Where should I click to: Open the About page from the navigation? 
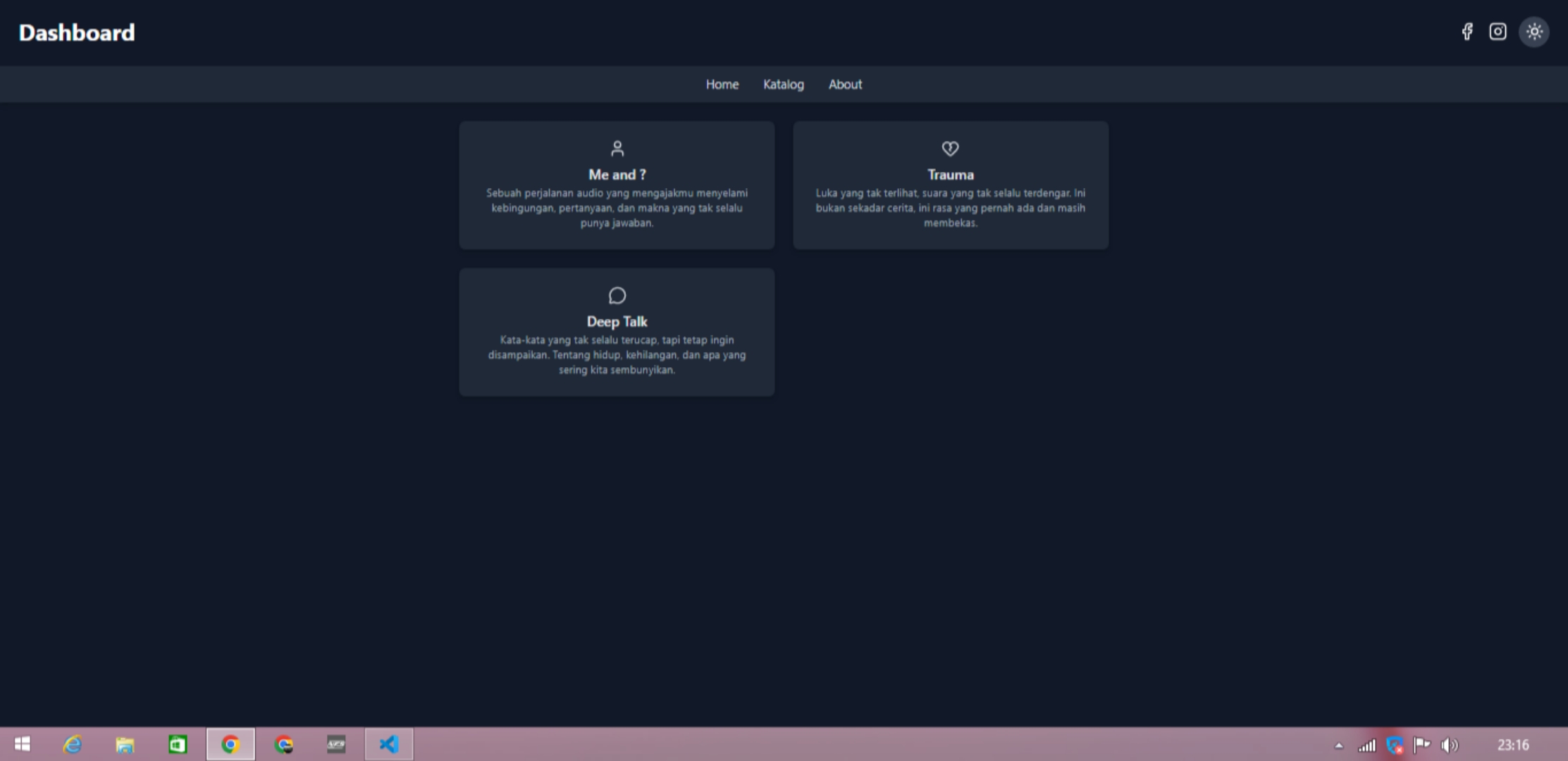pyautogui.click(x=845, y=85)
